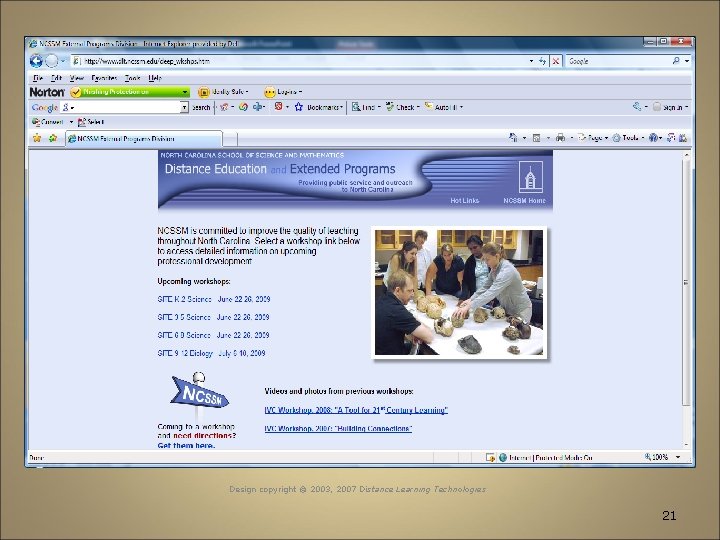Image resolution: width=720 pixels, height=540 pixels.
Task: Click the Add to Favorites star-plus icon
Action: pos(53,138)
